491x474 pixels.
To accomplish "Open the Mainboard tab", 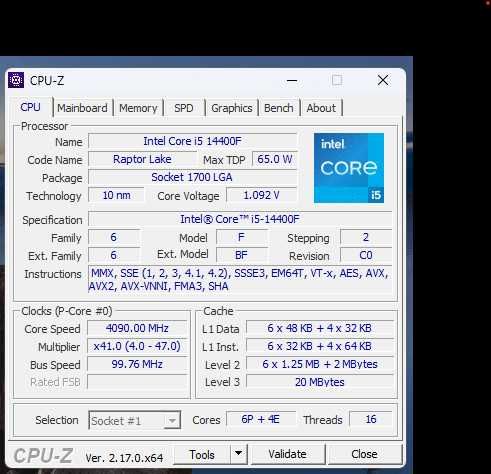I will pyautogui.click(x=82, y=108).
